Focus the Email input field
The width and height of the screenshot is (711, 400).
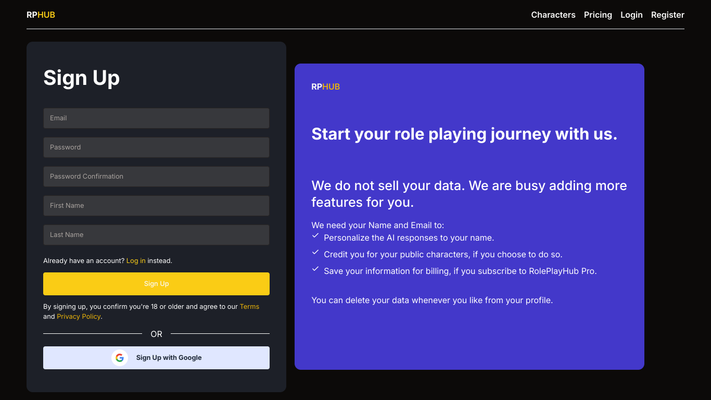point(156,118)
